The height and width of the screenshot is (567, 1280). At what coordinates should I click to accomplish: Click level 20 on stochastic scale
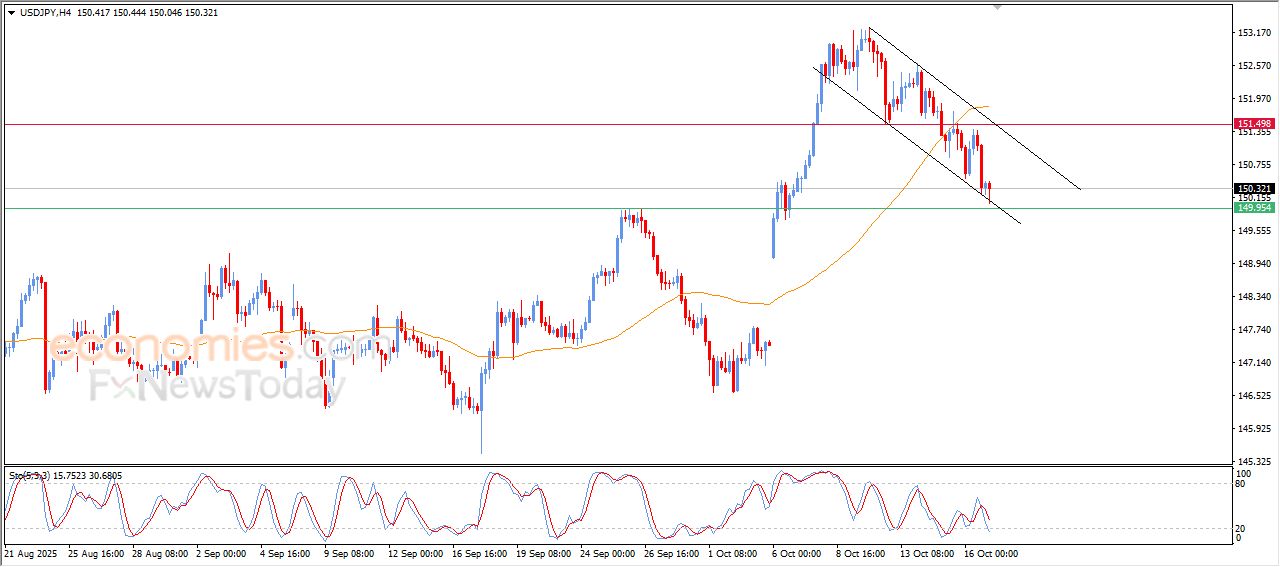point(1242,528)
